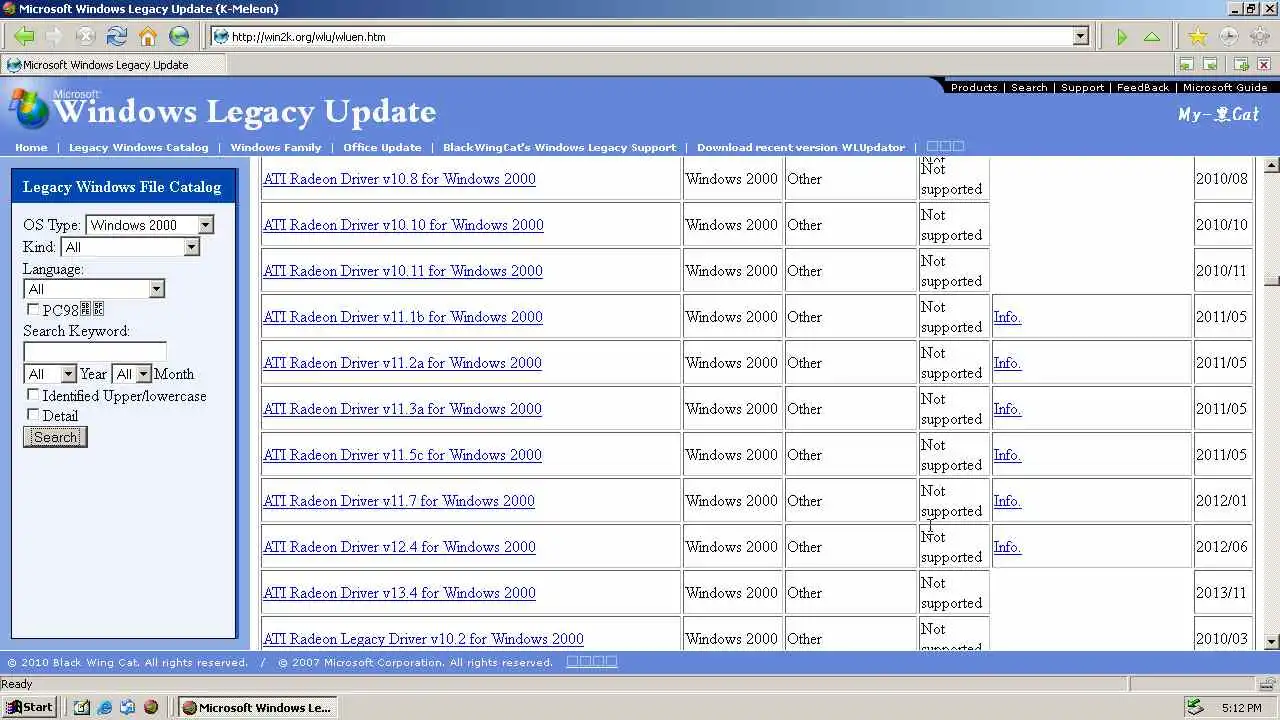The height and width of the screenshot is (720, 1280).
Task: Open a new tab using the tab bar icon
Action: pos(1241,65)
